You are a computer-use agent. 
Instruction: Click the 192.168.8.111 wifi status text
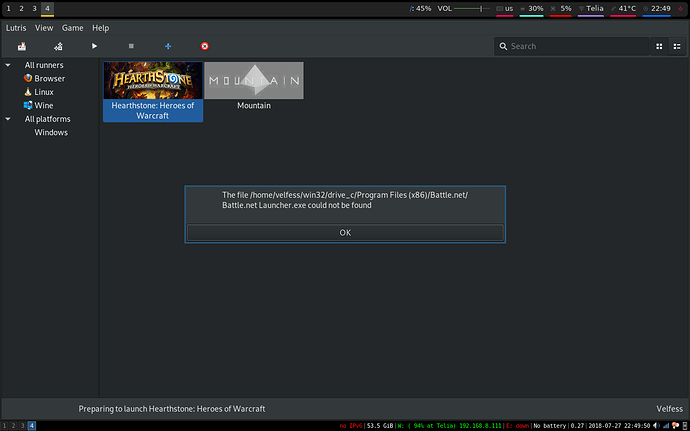tap(481, 426)
